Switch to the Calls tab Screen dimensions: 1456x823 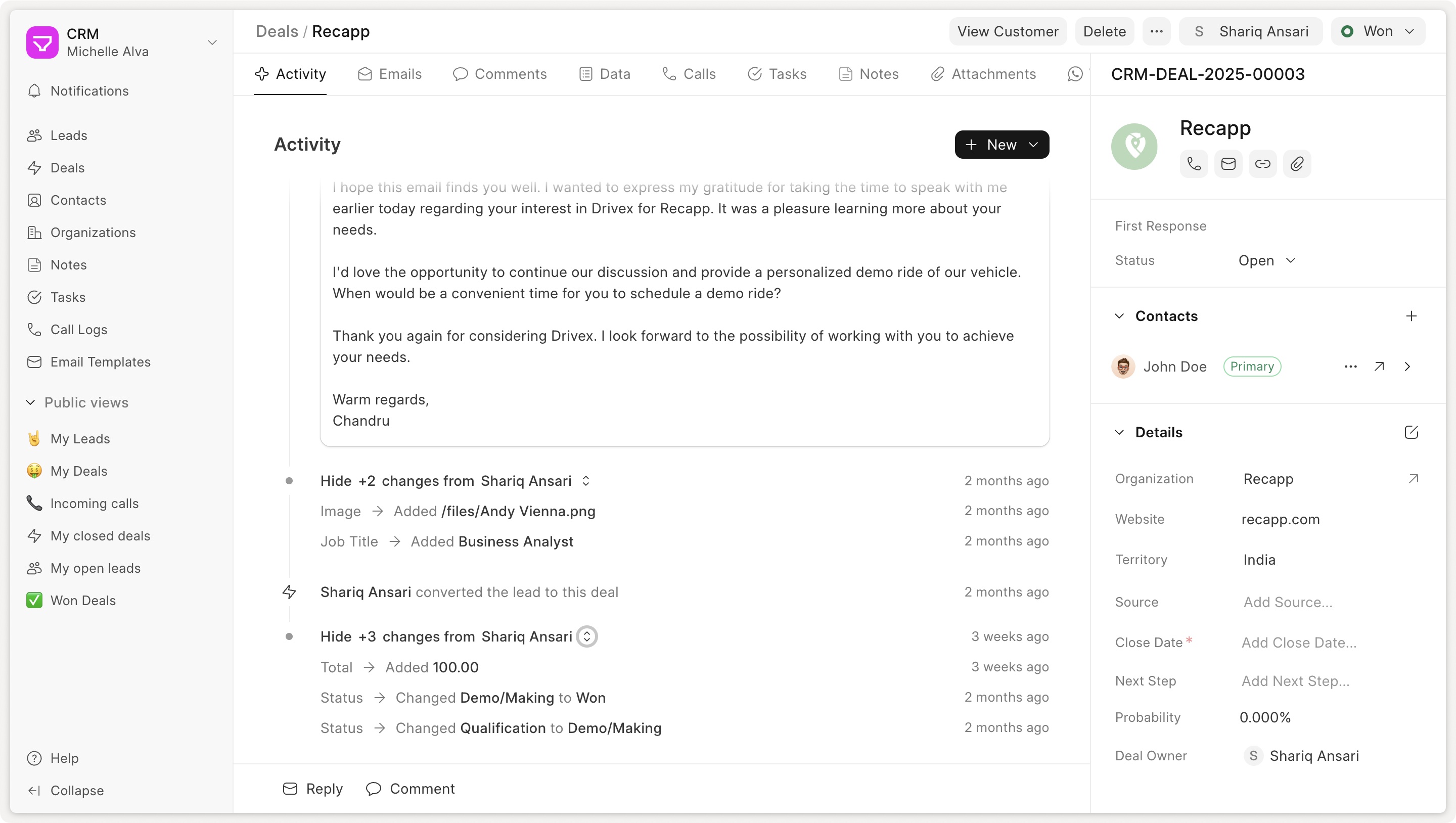tap(689, 74)
